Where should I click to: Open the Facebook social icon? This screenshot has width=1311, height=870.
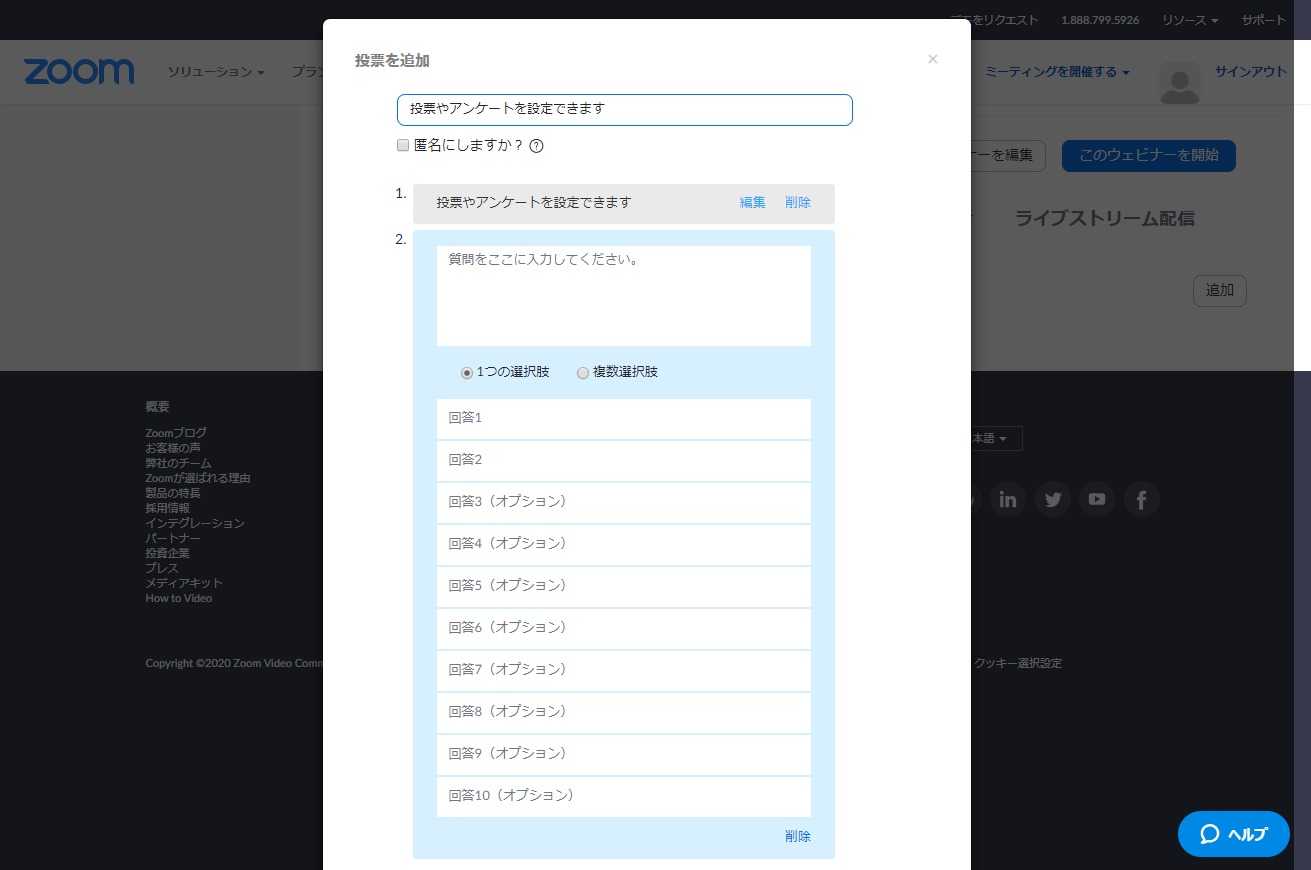click(1142, 499)
